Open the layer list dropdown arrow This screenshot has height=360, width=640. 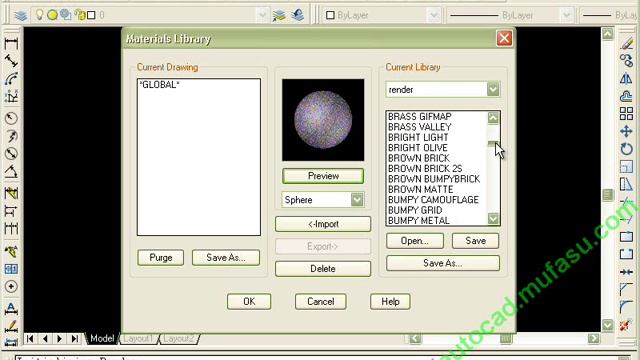click(x=262, y=16)
